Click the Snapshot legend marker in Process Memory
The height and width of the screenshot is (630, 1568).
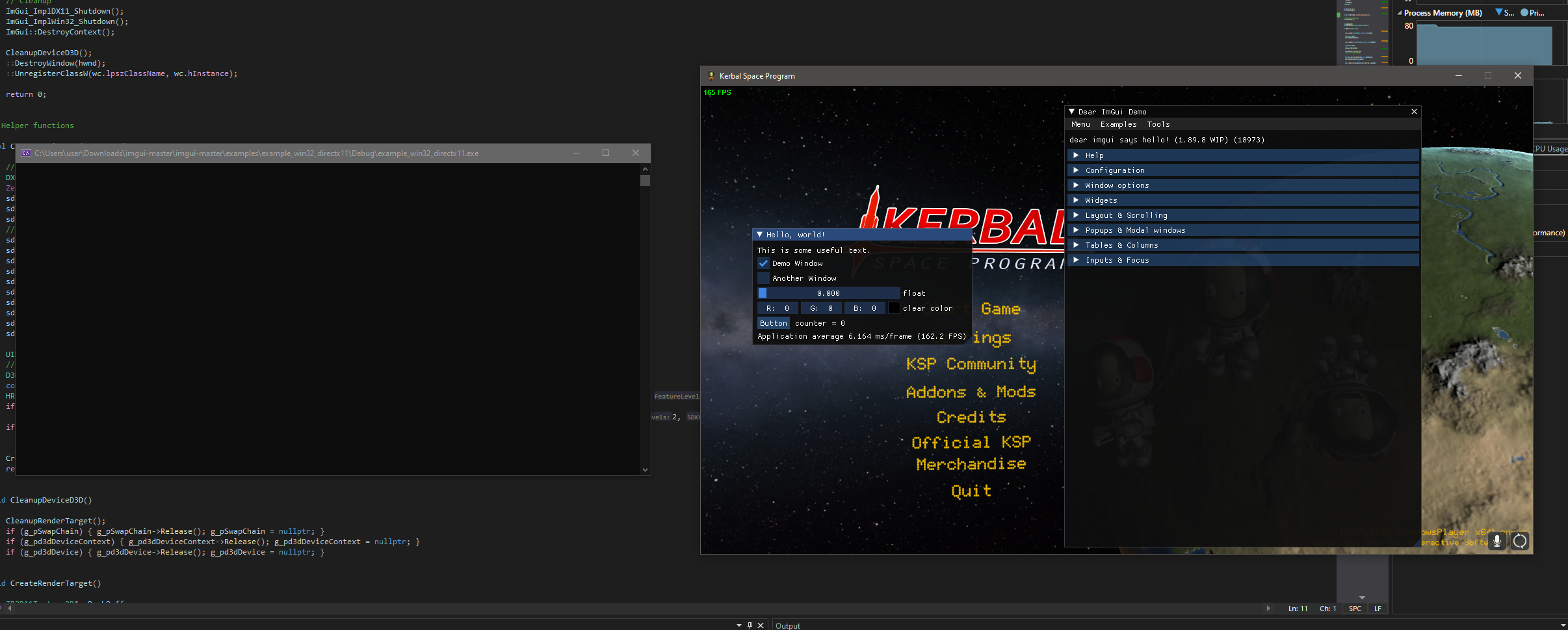tap(1498, 12)
